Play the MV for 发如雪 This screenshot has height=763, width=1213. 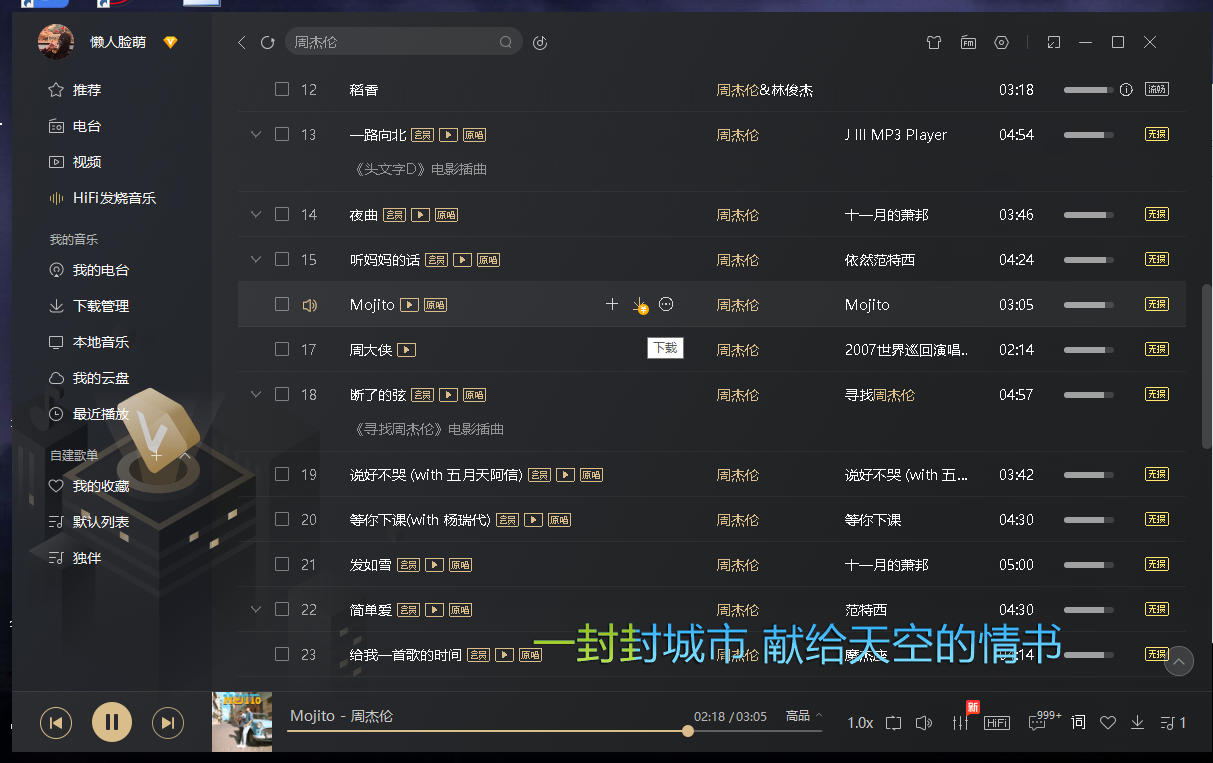click(434, 565)
